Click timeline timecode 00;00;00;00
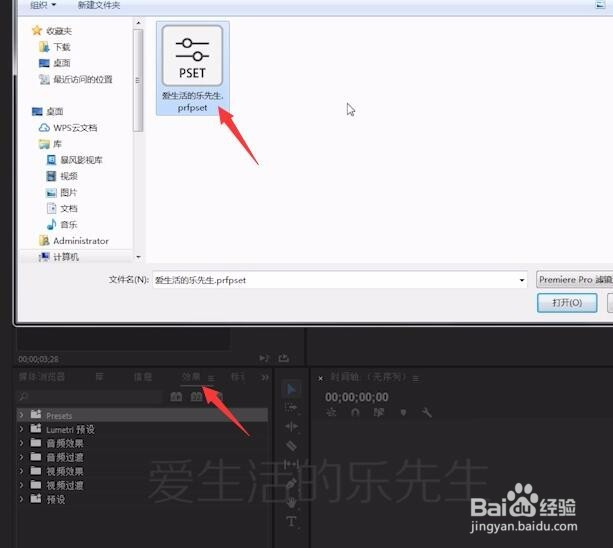613x548 pixels. [357, 397]
